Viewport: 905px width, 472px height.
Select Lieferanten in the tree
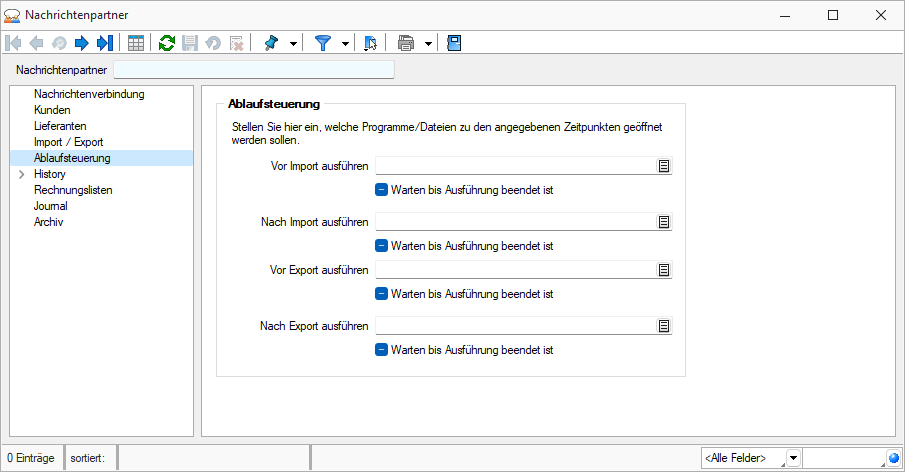pos(60,126)
